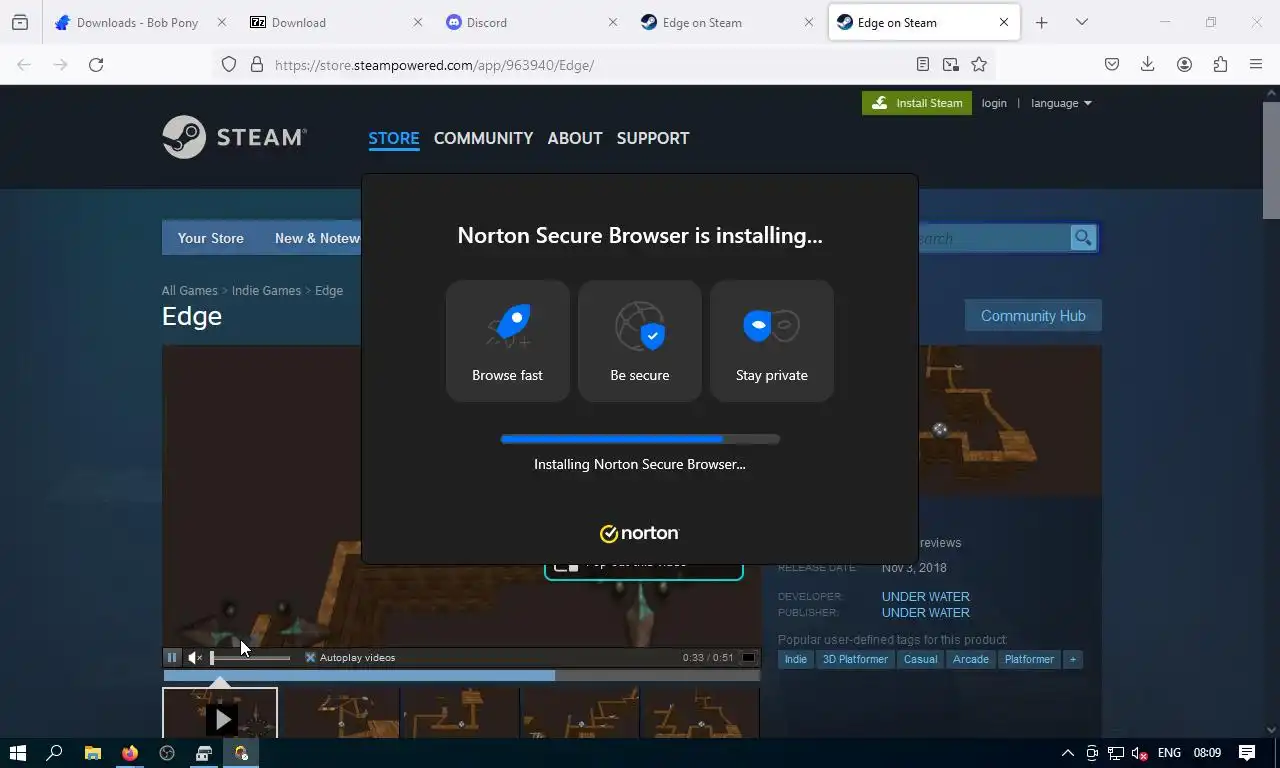
Task: Open the Save to Pocket icon
Action: (x=1112, y=64)
